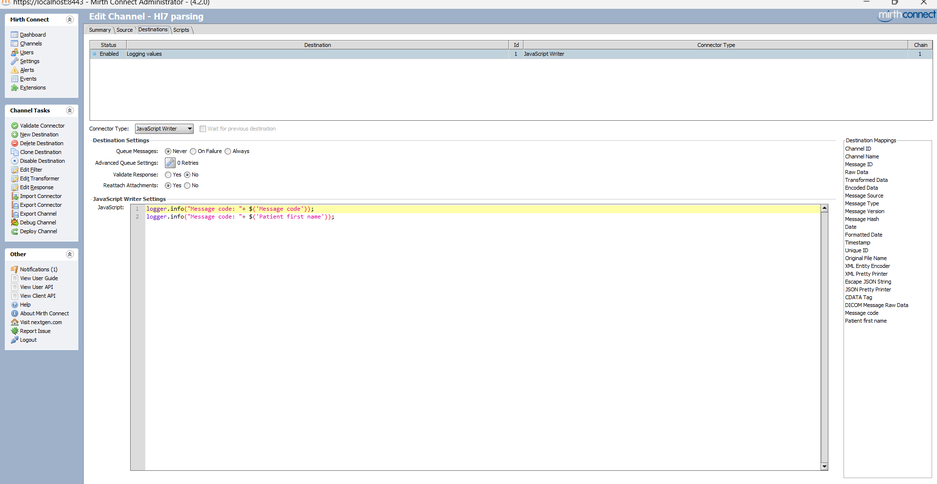
Task: Select JSON Pretty Printer mapping
Action: point(868,289)
